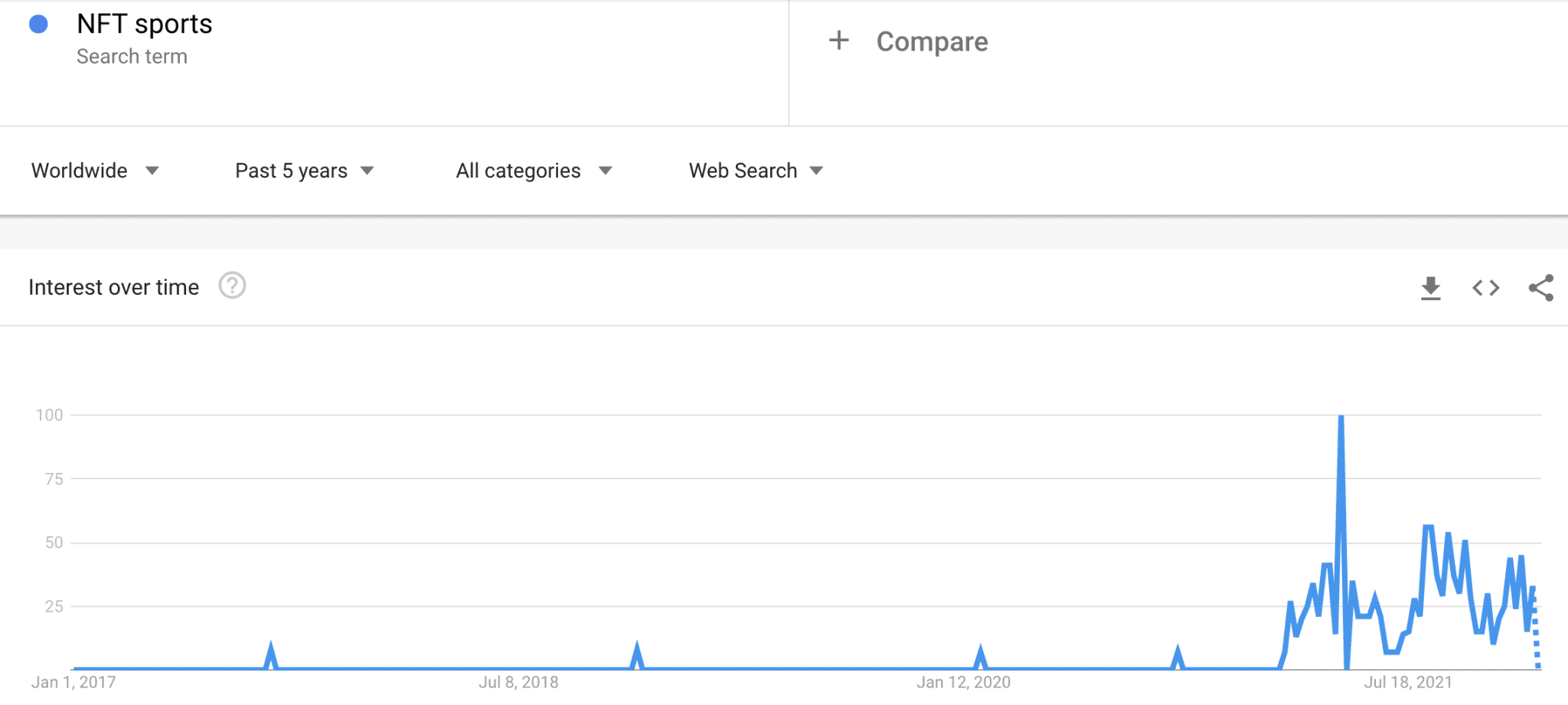Open the Past 5 years dropdown
The width and height of the screenshot is (1568, 705).
point(304,171)
